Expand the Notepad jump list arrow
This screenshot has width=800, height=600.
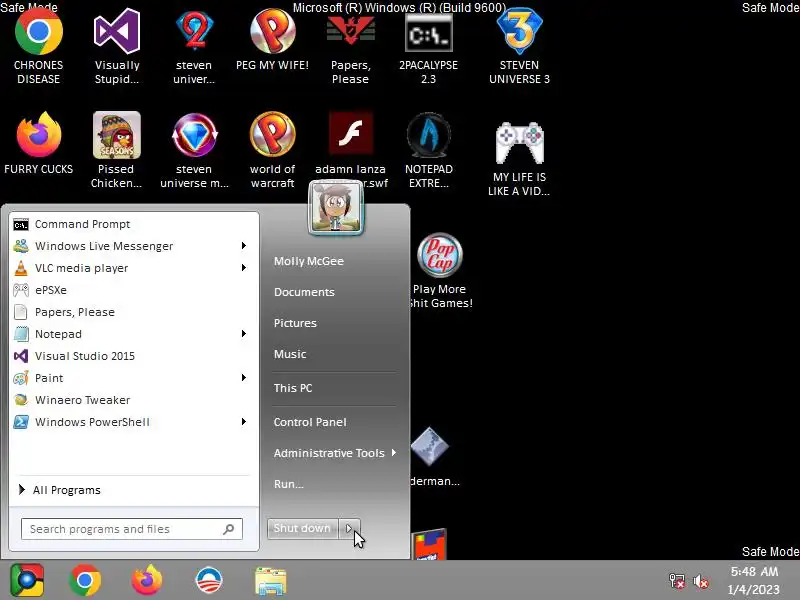(x=244, y=334)
